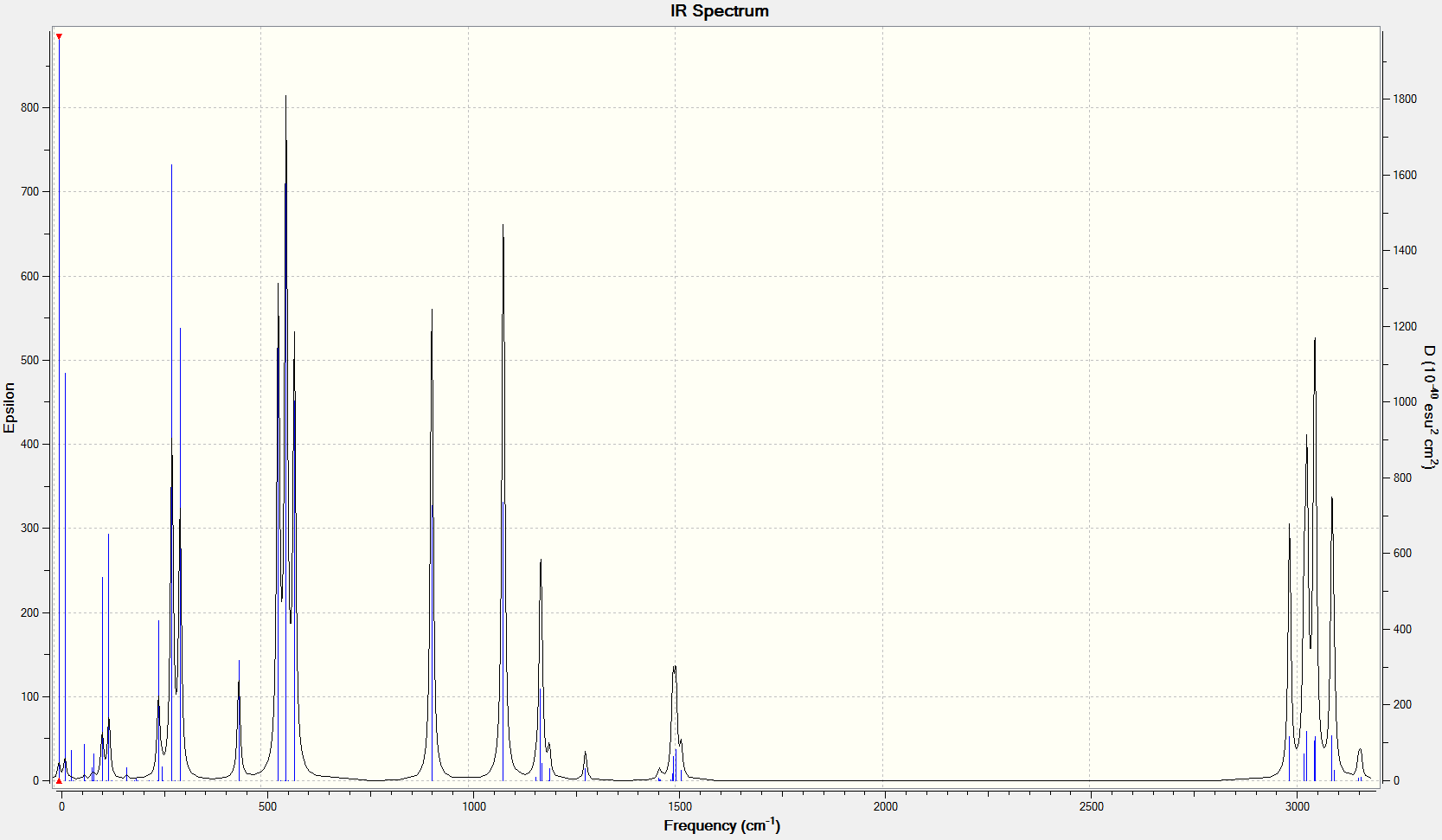Pick the tallest black peak top near 550 cm-1
The image size is (1442, 840).
286,96
